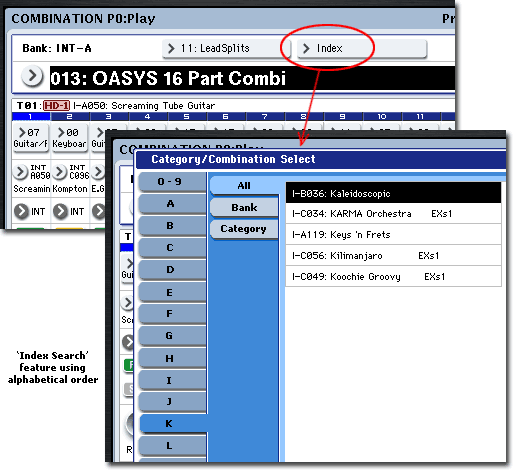Viewport: 515px width, 473px height.
Task: Switch to the Bank tab
Action: click(x=244, y=207)
